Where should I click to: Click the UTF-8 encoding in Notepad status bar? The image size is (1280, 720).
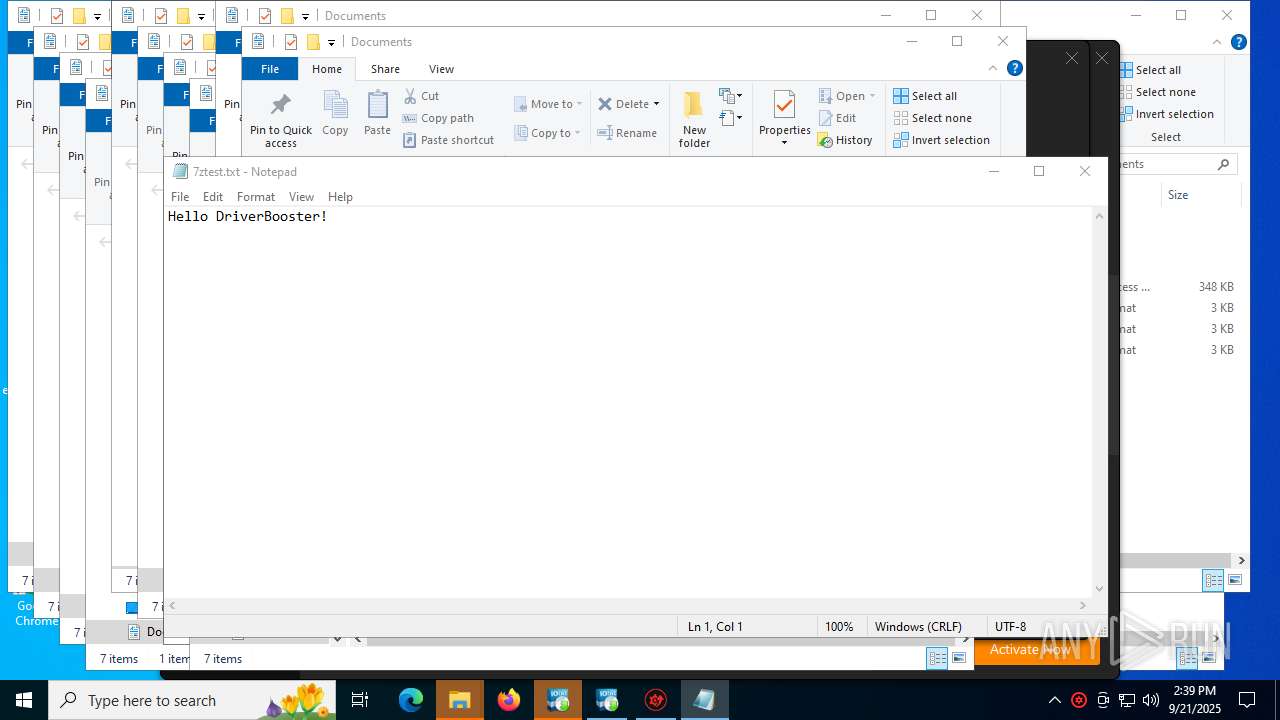1010,627
